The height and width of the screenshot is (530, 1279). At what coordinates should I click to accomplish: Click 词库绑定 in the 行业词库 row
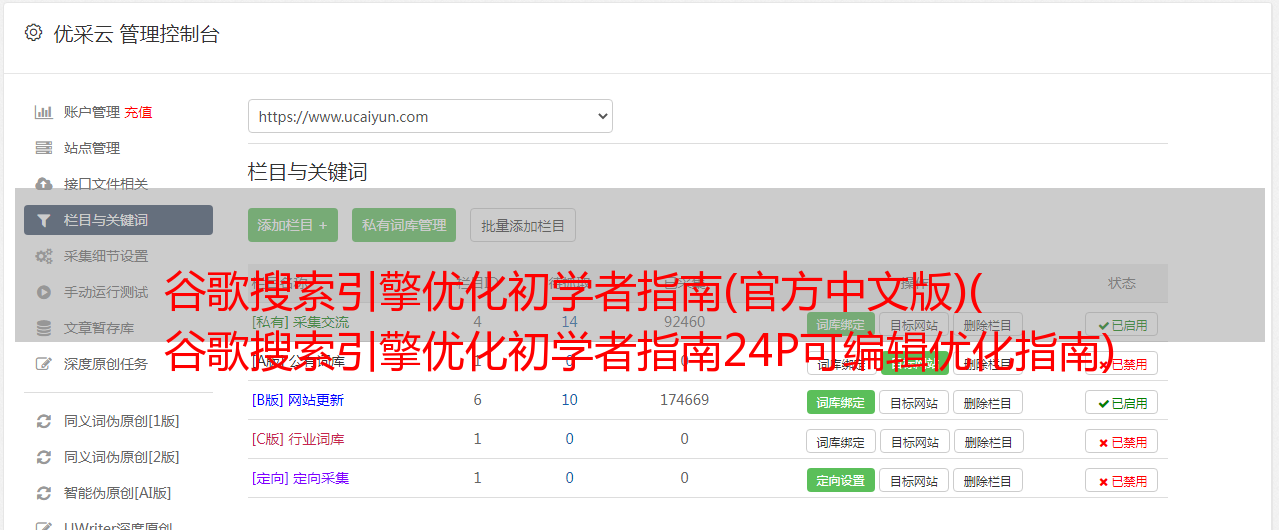pyautogui.click(x=841, y=441)
